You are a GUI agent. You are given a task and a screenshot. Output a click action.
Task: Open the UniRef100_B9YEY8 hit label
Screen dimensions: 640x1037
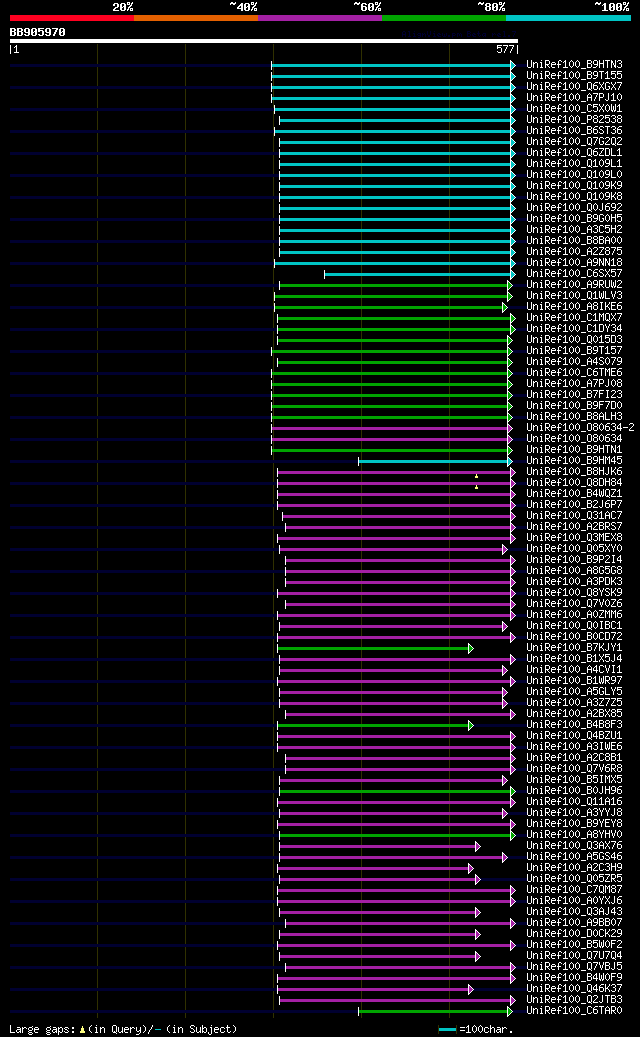(x=574, y=823)
